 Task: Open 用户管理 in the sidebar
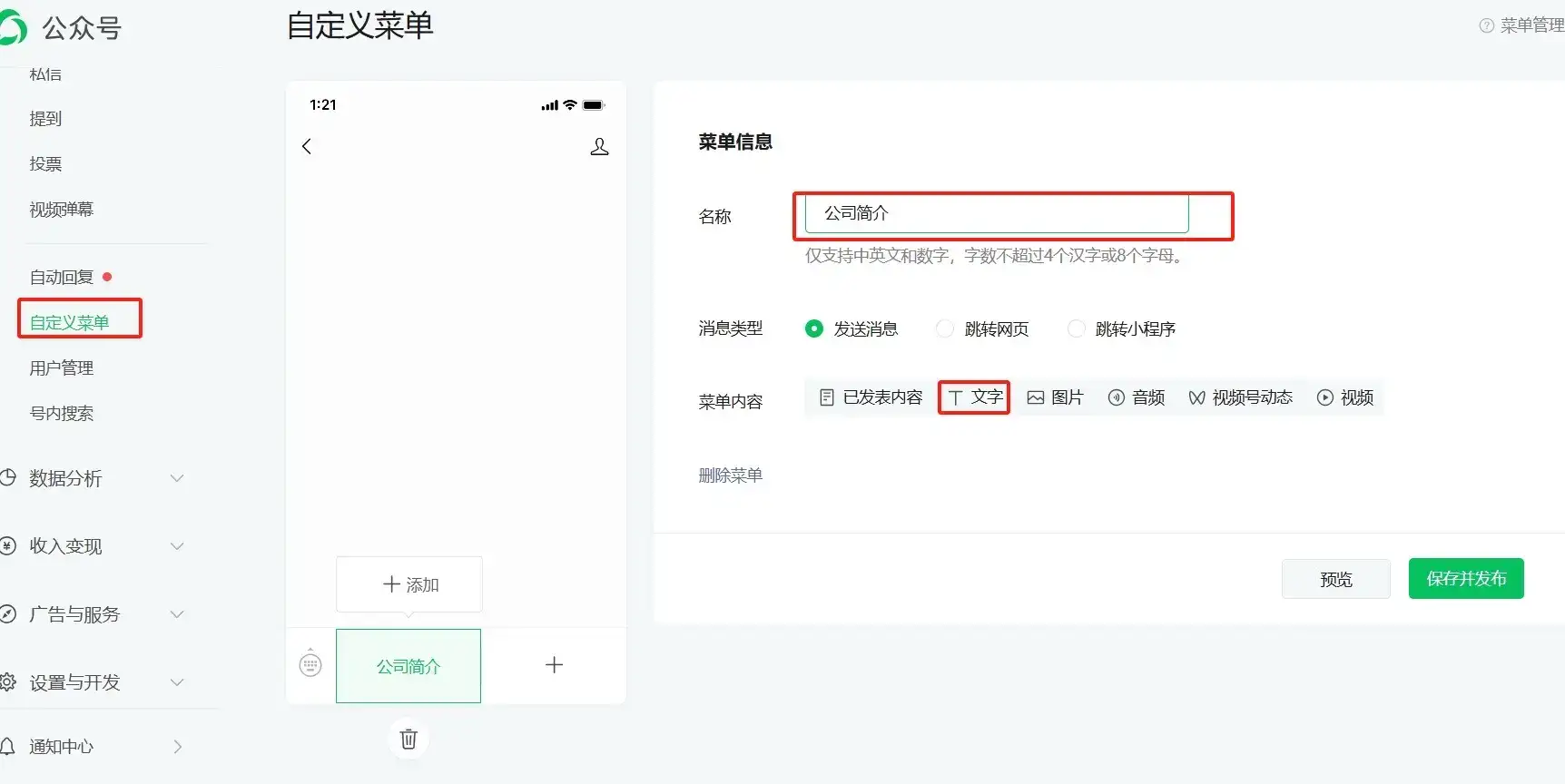click(61, 368)
